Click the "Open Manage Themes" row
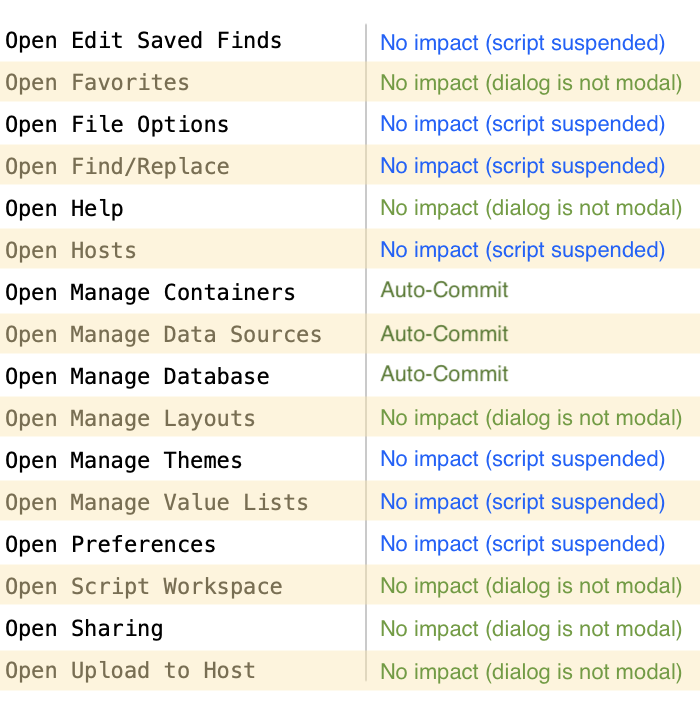Image resolution: width=700 pixels, height=706 pixels. 124,461
